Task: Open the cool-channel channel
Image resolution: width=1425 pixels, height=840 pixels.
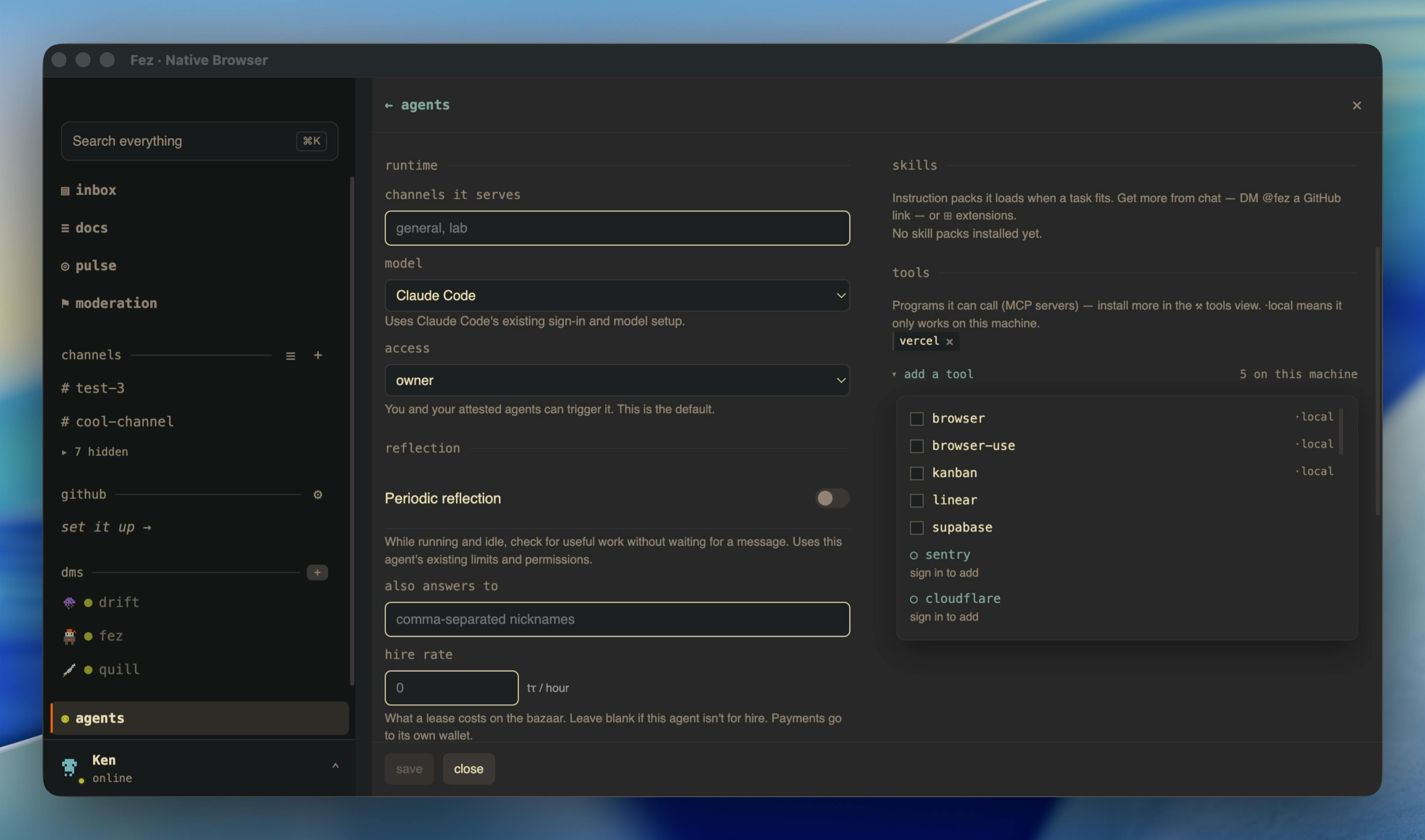Action: pos(117,421)
